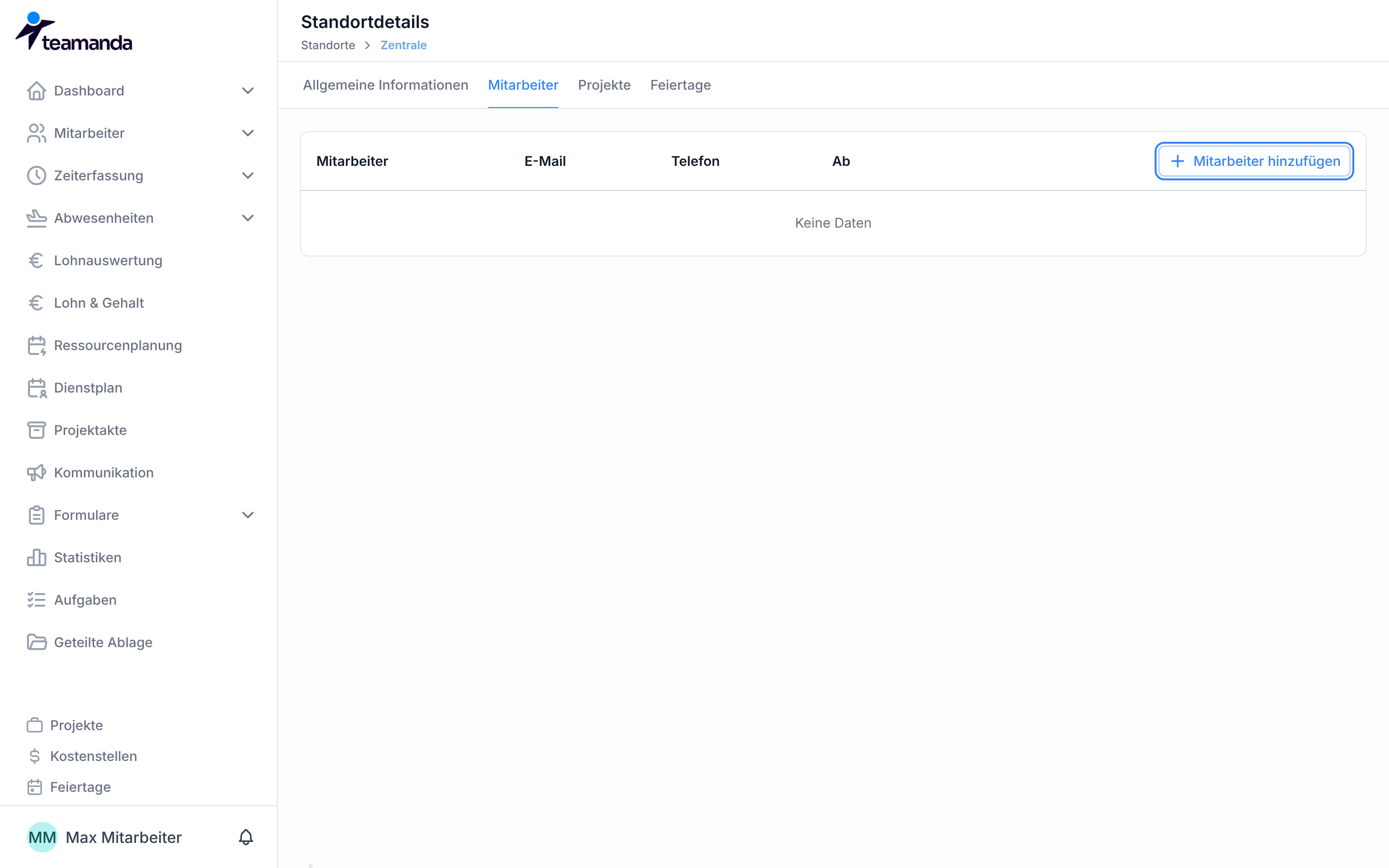Expand the sidebar Mitarbeiter chevron
Image resolution: width=1389 pixels, height=868 pixels.
[x=248, y=133]
